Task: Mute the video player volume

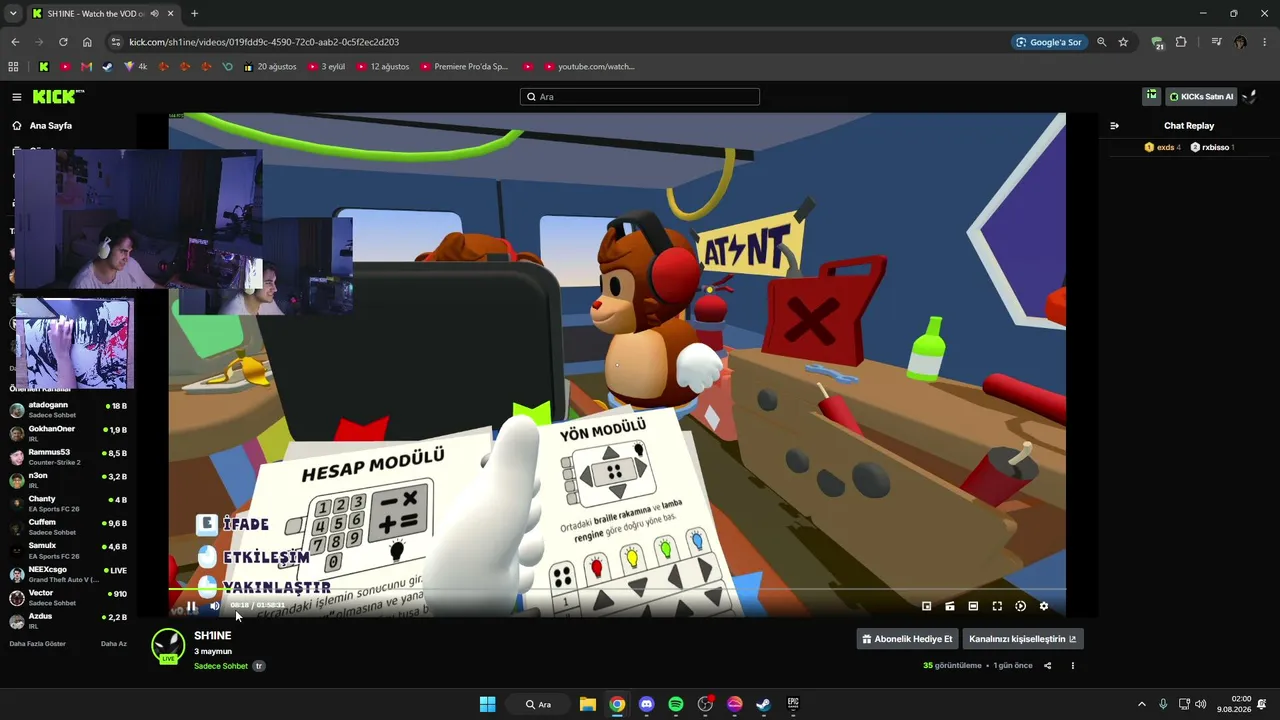Action: click(214, 606)
